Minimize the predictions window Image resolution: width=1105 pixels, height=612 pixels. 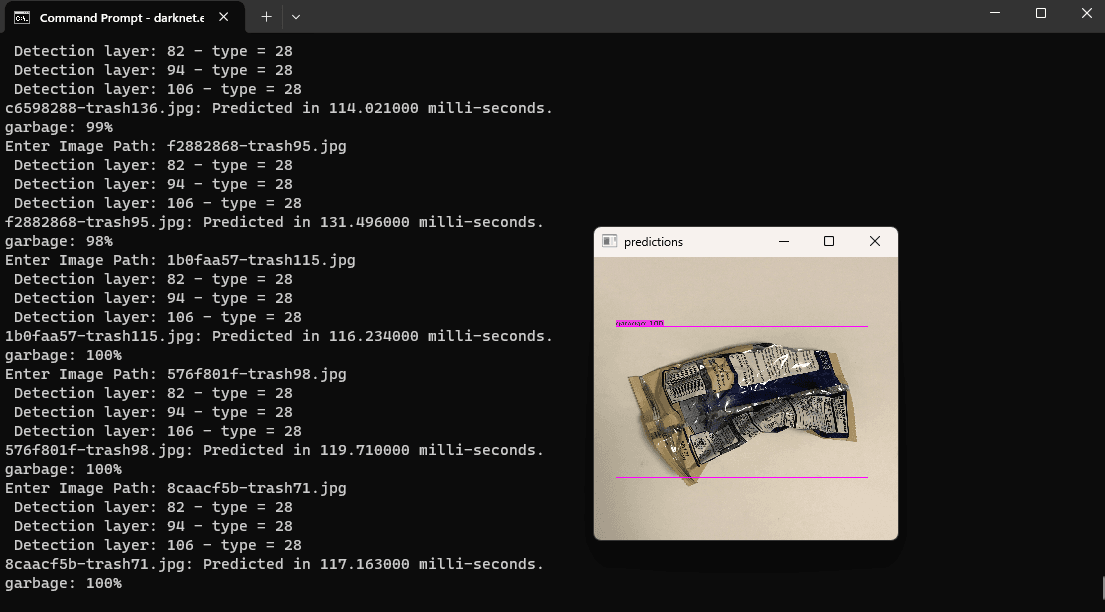click(784, 241)
